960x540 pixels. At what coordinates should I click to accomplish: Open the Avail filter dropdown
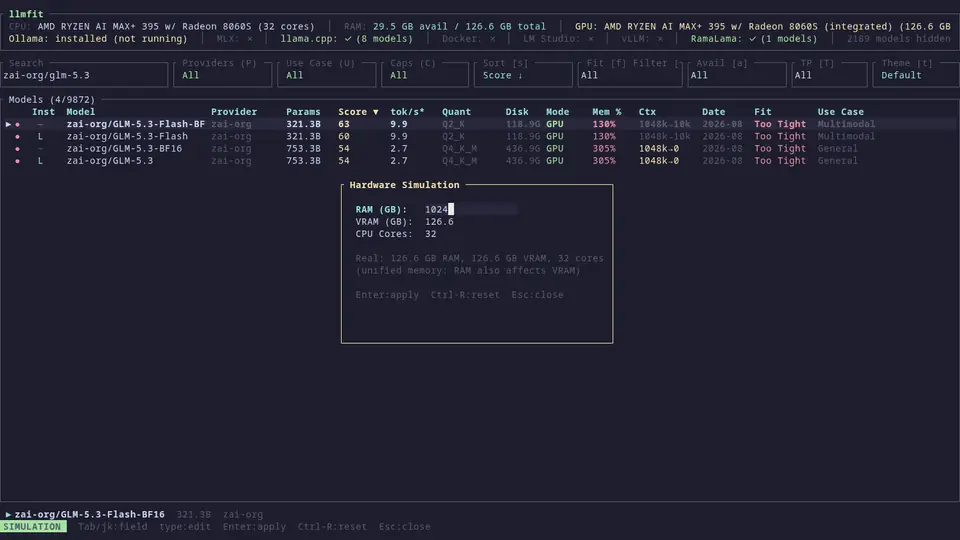(737, 75)
